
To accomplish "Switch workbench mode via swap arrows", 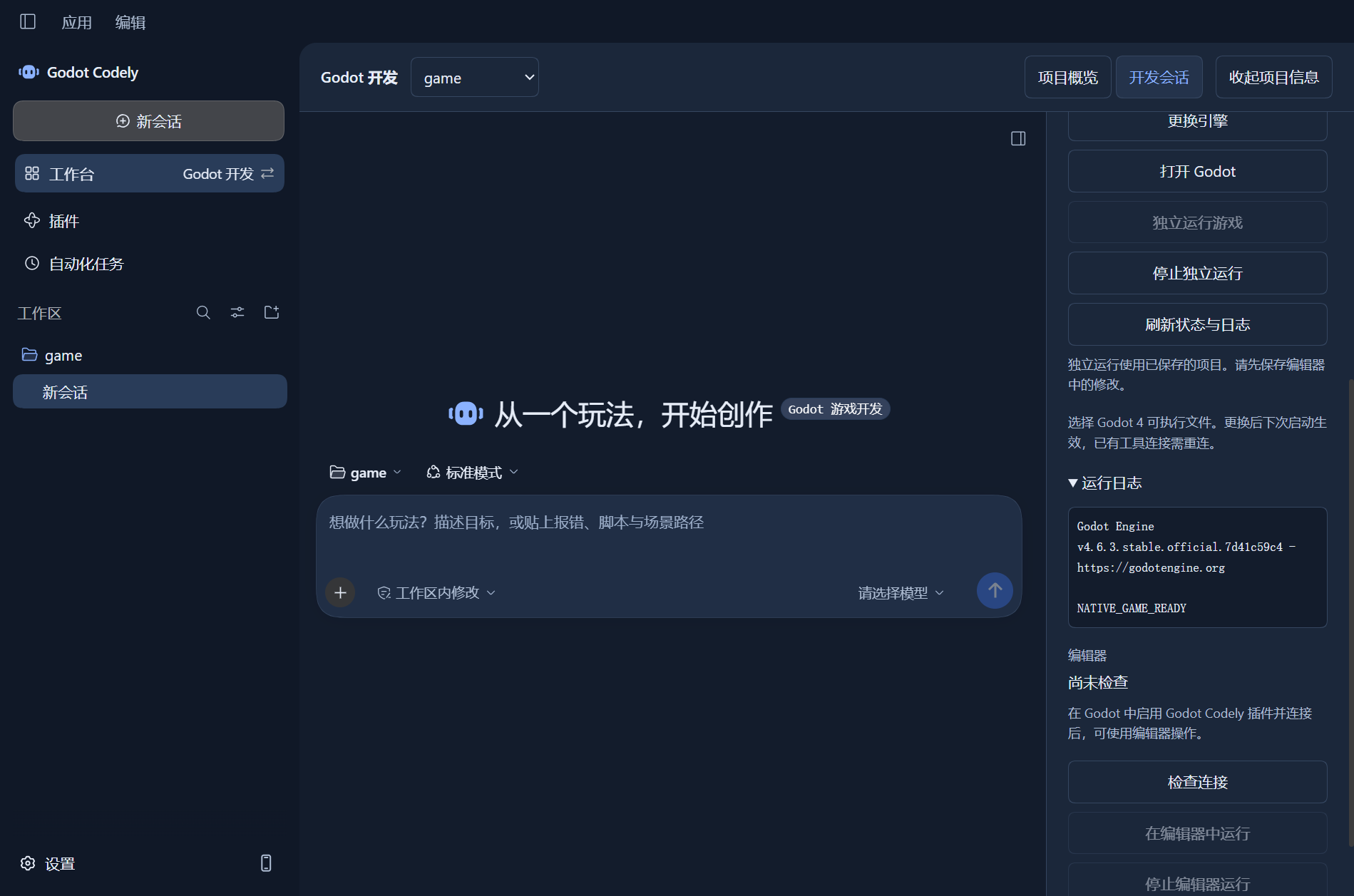I will [x=267, y=174].
